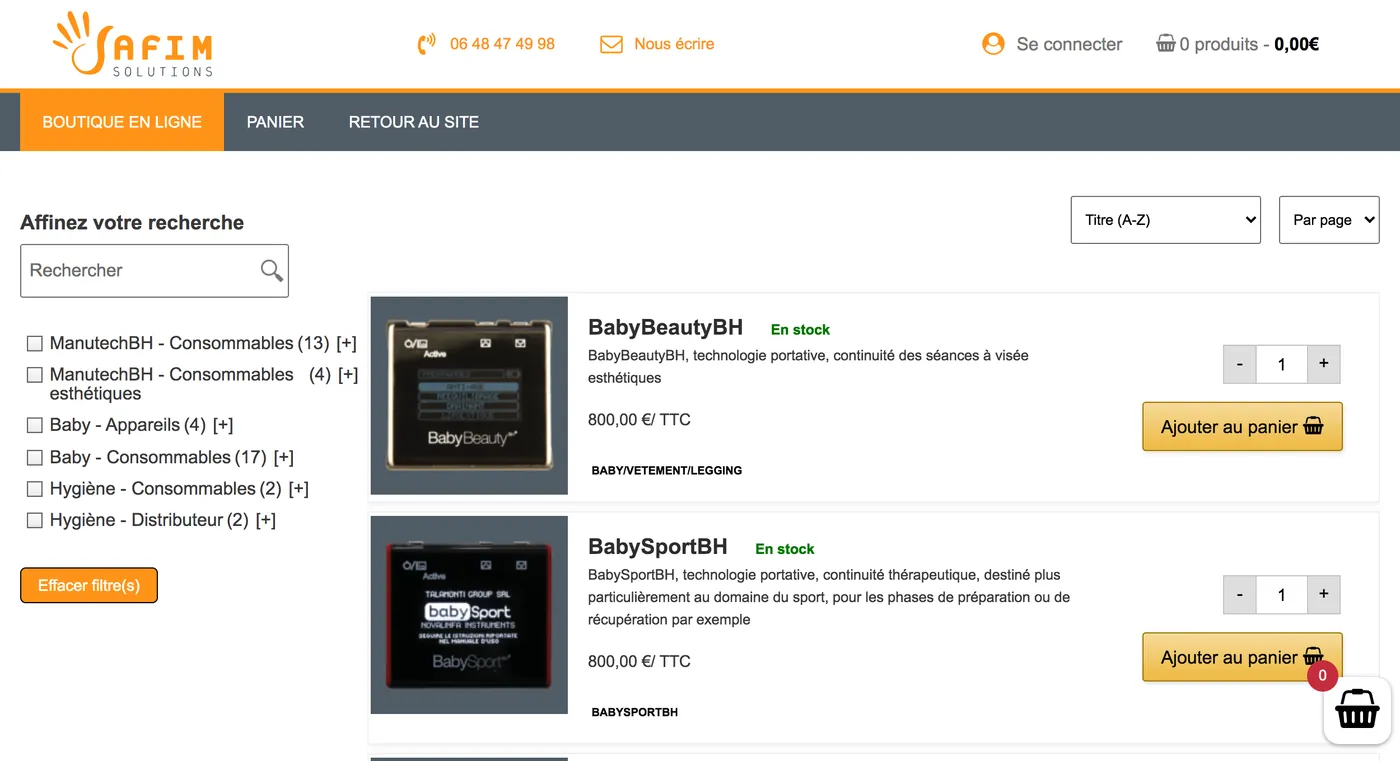Screen dimensions: 1400x761
Task: Enable Hygiène - Consommables (2) filter
Action: [x=35, y=489]
